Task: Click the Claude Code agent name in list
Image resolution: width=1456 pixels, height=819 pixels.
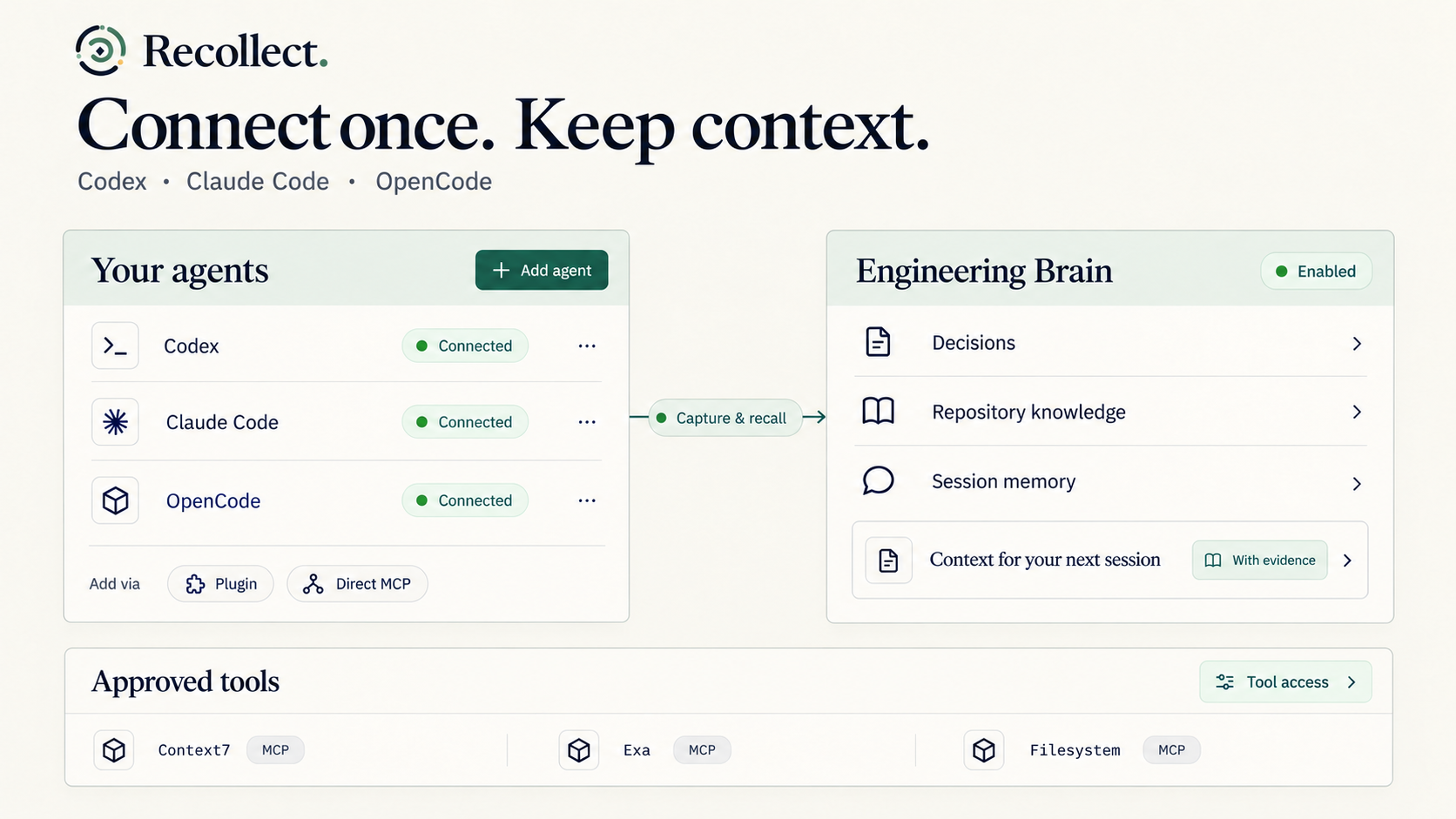Action: click(222, 422)
